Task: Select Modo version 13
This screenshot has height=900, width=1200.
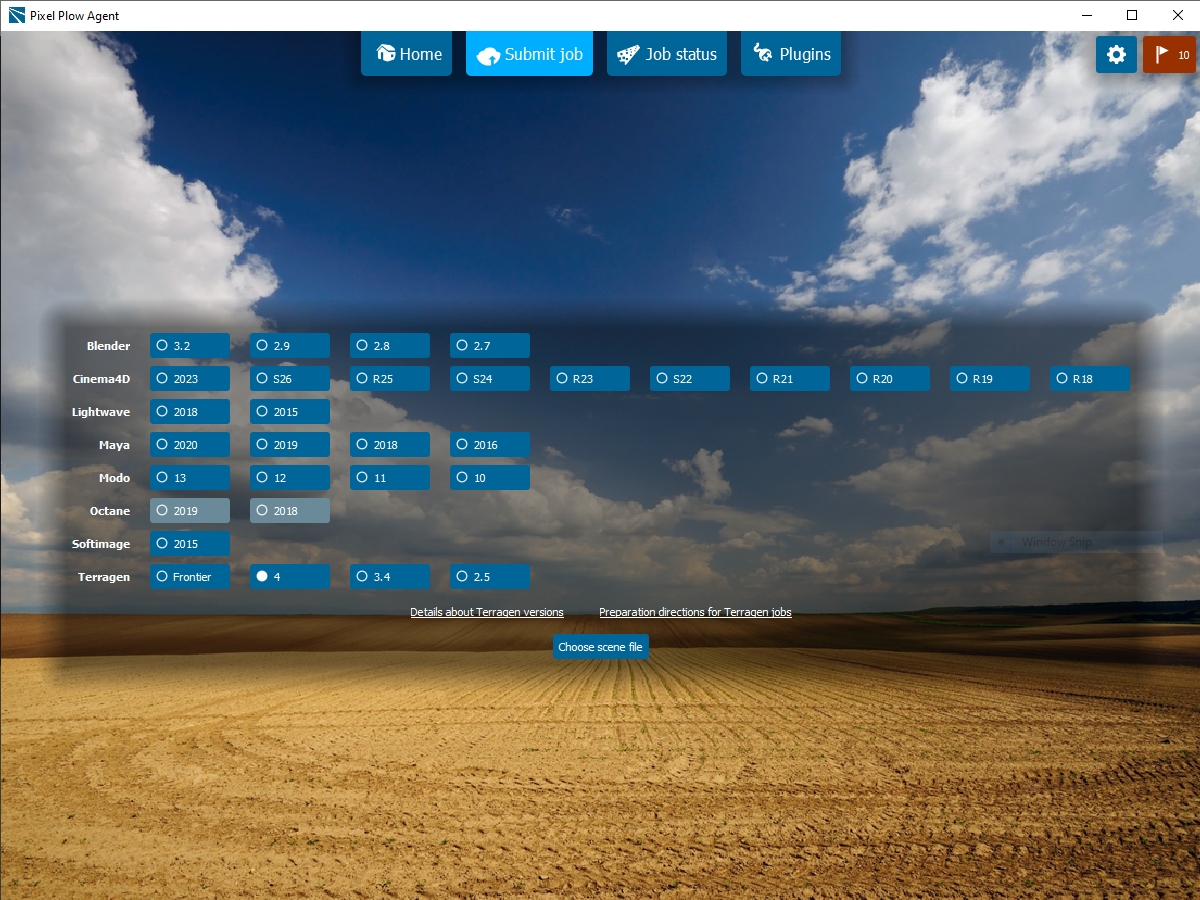Action: (190, 478)
